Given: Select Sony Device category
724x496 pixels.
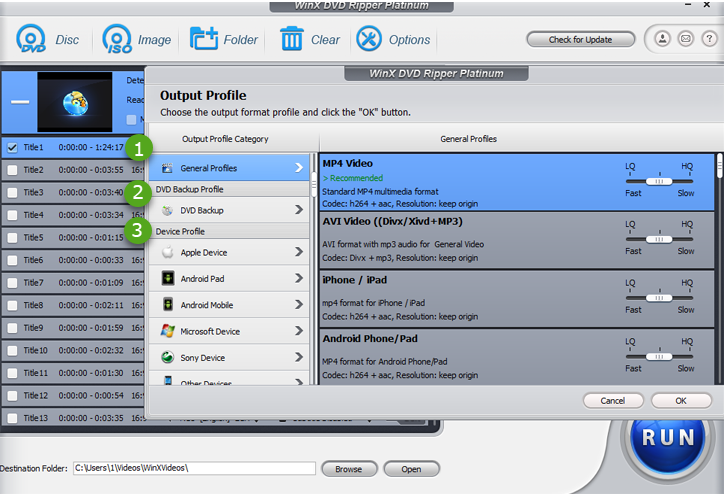Looking at the screenshot, I should click(229, 357).
